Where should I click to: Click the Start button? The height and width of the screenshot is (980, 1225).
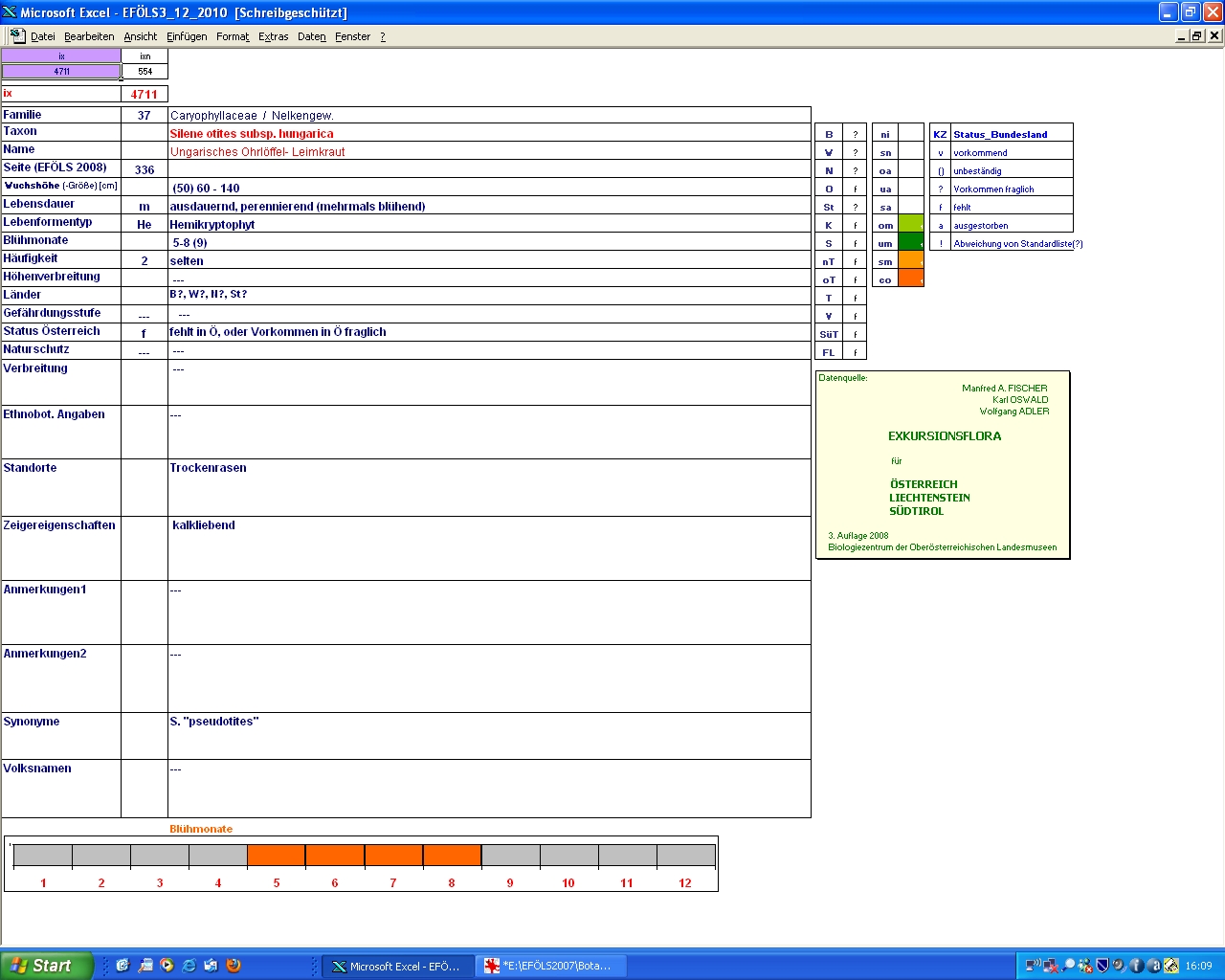pyautogui.click(x=47, y=966)
